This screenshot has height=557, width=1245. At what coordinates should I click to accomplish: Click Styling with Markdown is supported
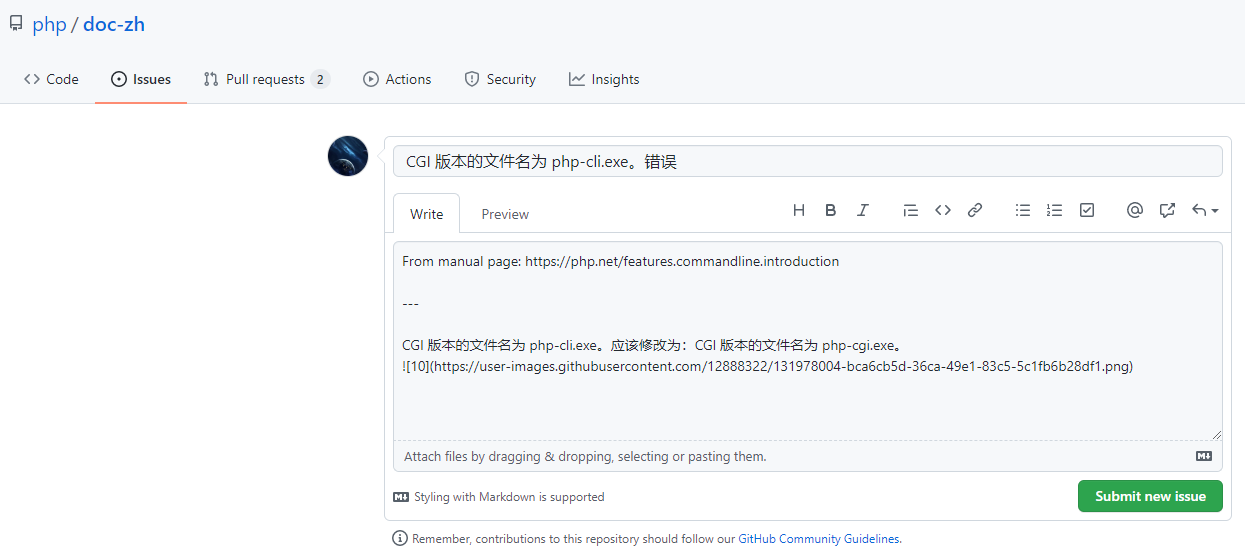tap(499, 497)
